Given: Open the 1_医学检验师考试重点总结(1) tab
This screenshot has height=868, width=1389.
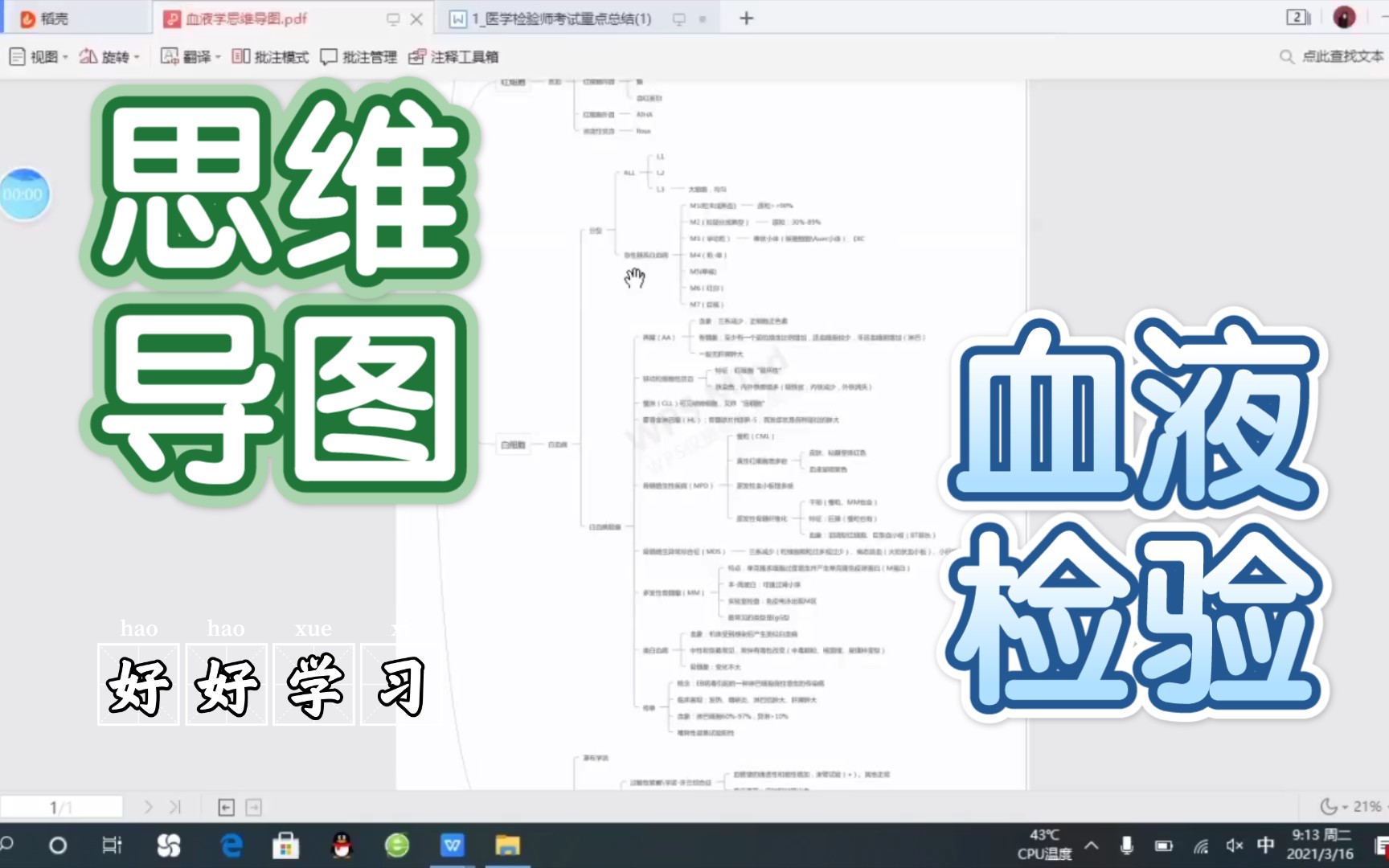Looking at the screenshot, I should pos(551,18).
